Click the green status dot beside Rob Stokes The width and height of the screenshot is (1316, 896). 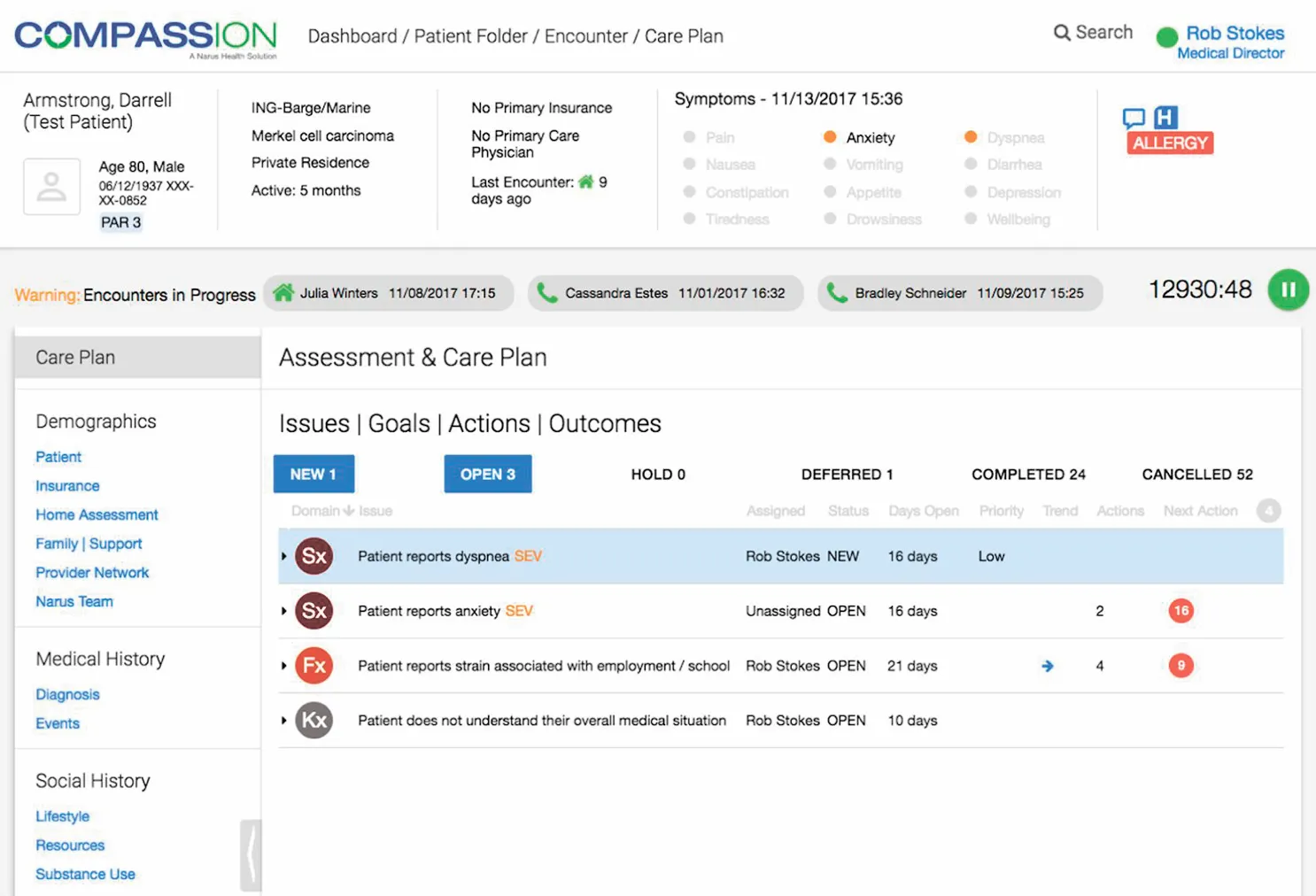[1167, 35]
